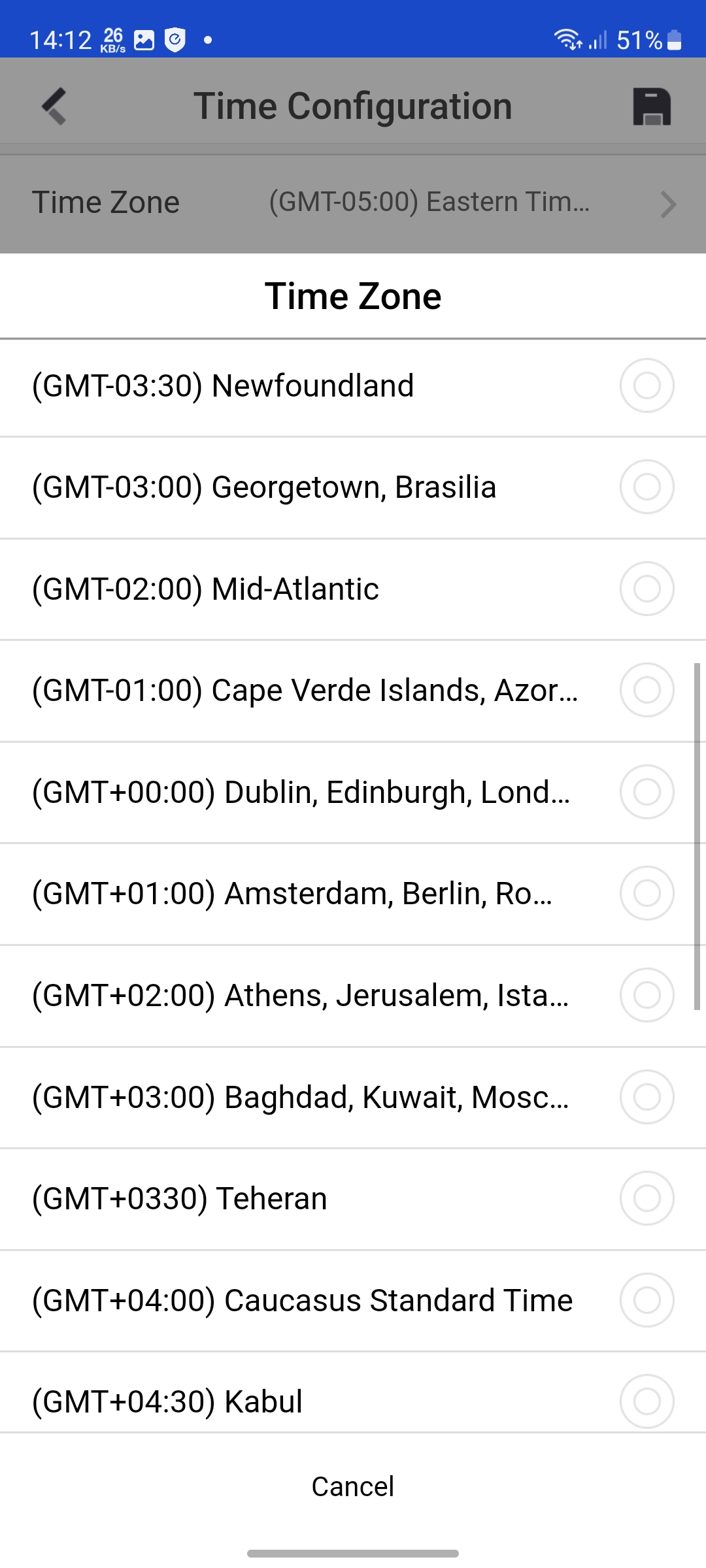Open the Eastern Time zone dropdown field

click(x=429, y=203)
